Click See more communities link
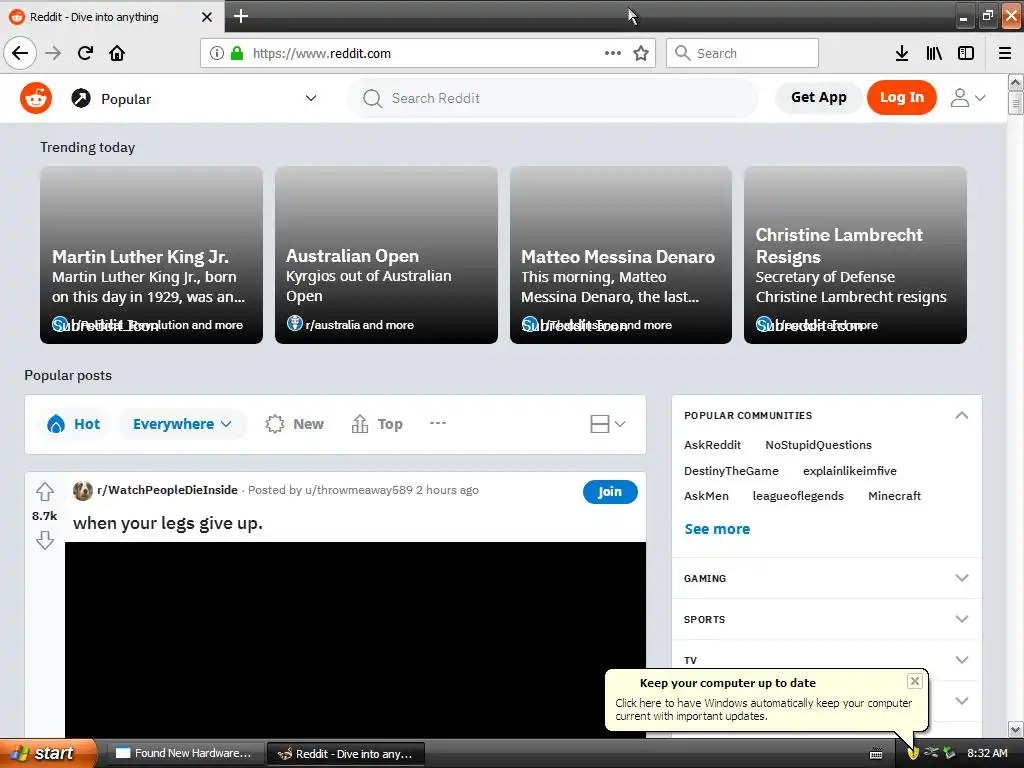Image resolution: width=1024 pixels, height=768 pixels. 717,529
